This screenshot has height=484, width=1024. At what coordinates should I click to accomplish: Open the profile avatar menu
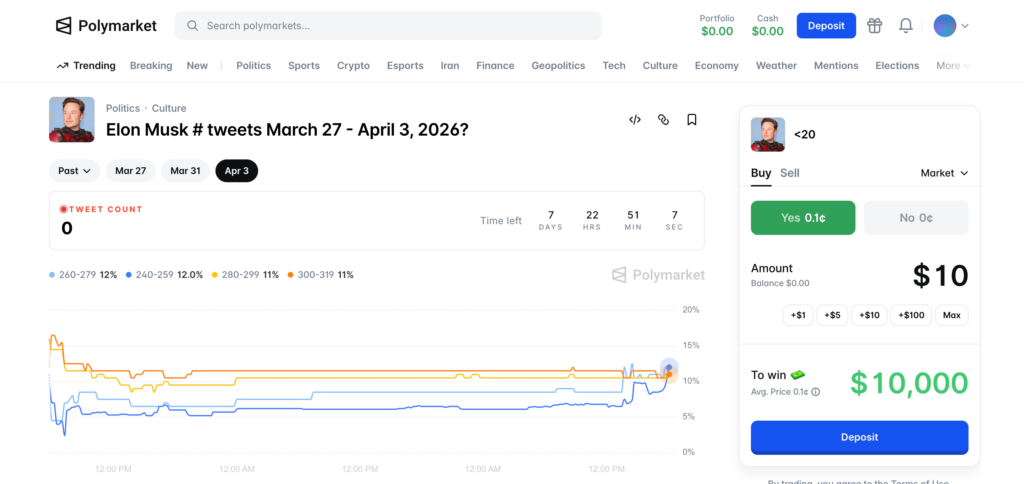[951, 25]
